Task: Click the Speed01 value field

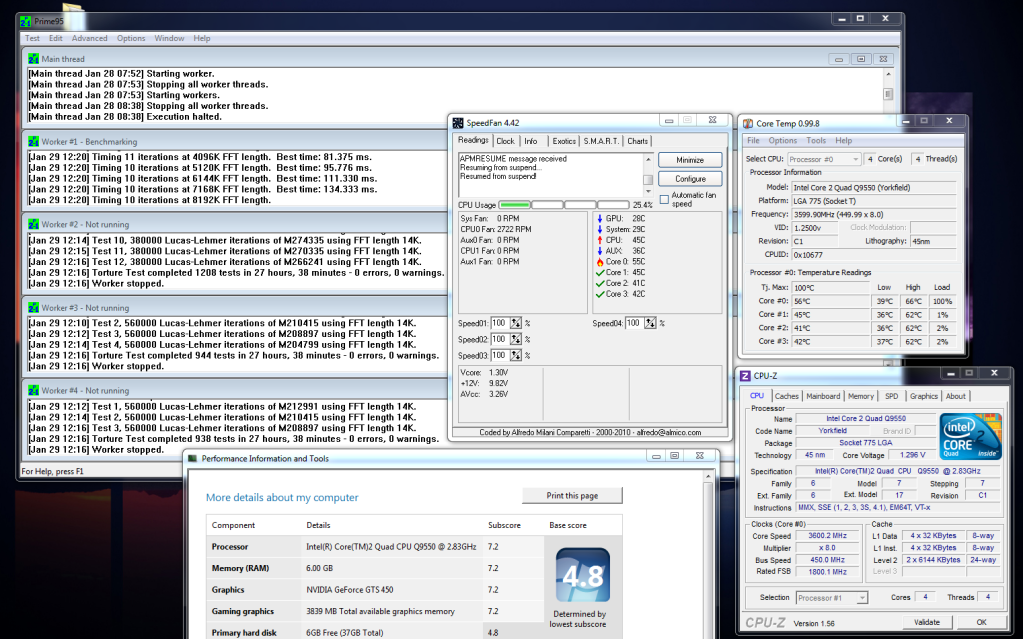Action: tap(500, 323)
